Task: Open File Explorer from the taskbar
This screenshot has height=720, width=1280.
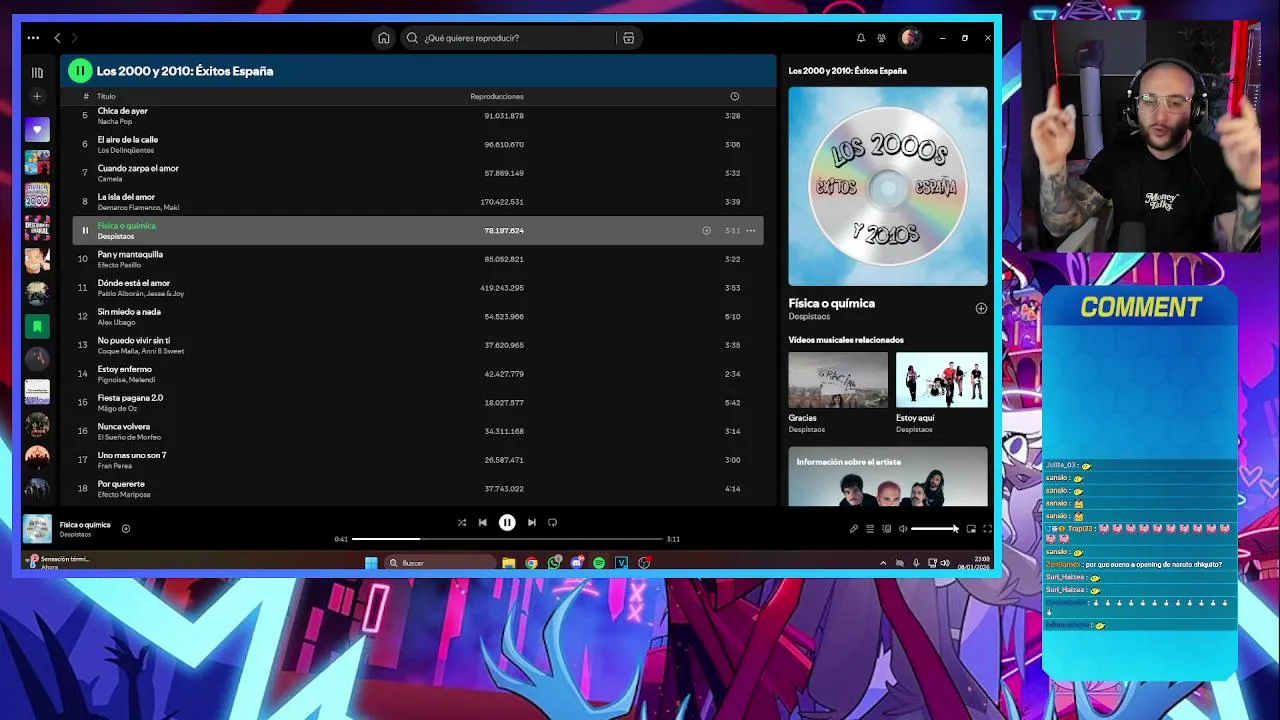Action: (x=508, y=563)
